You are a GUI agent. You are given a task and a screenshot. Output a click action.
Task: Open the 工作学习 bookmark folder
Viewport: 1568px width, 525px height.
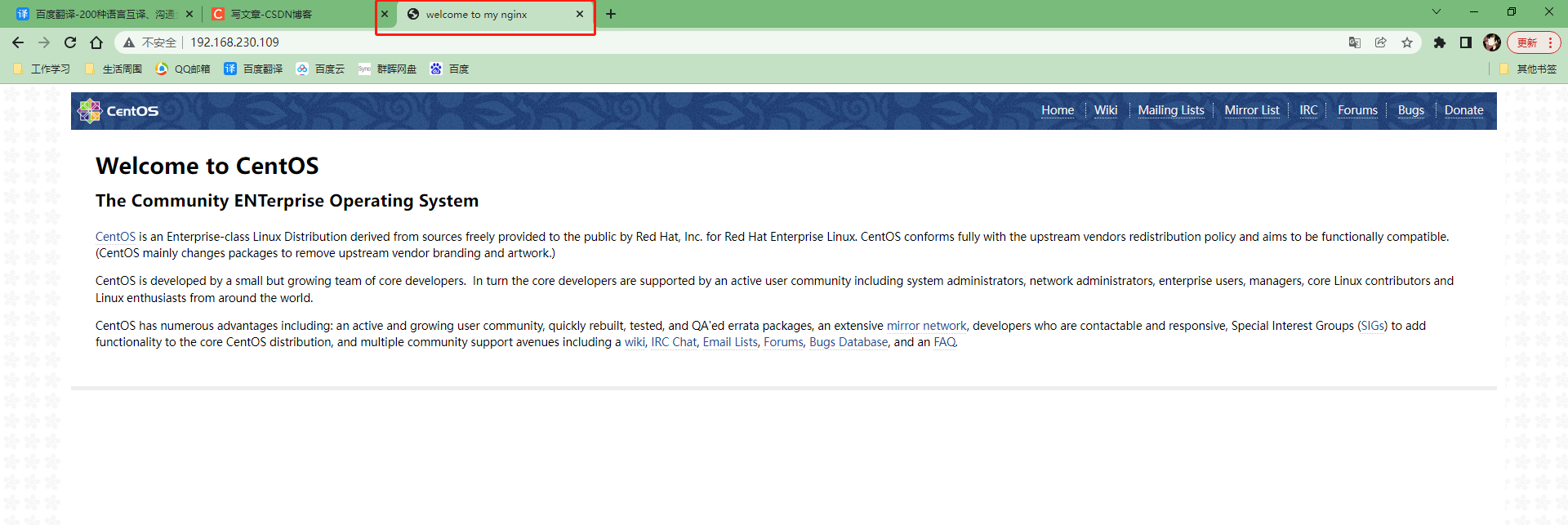tap(42, 69)
